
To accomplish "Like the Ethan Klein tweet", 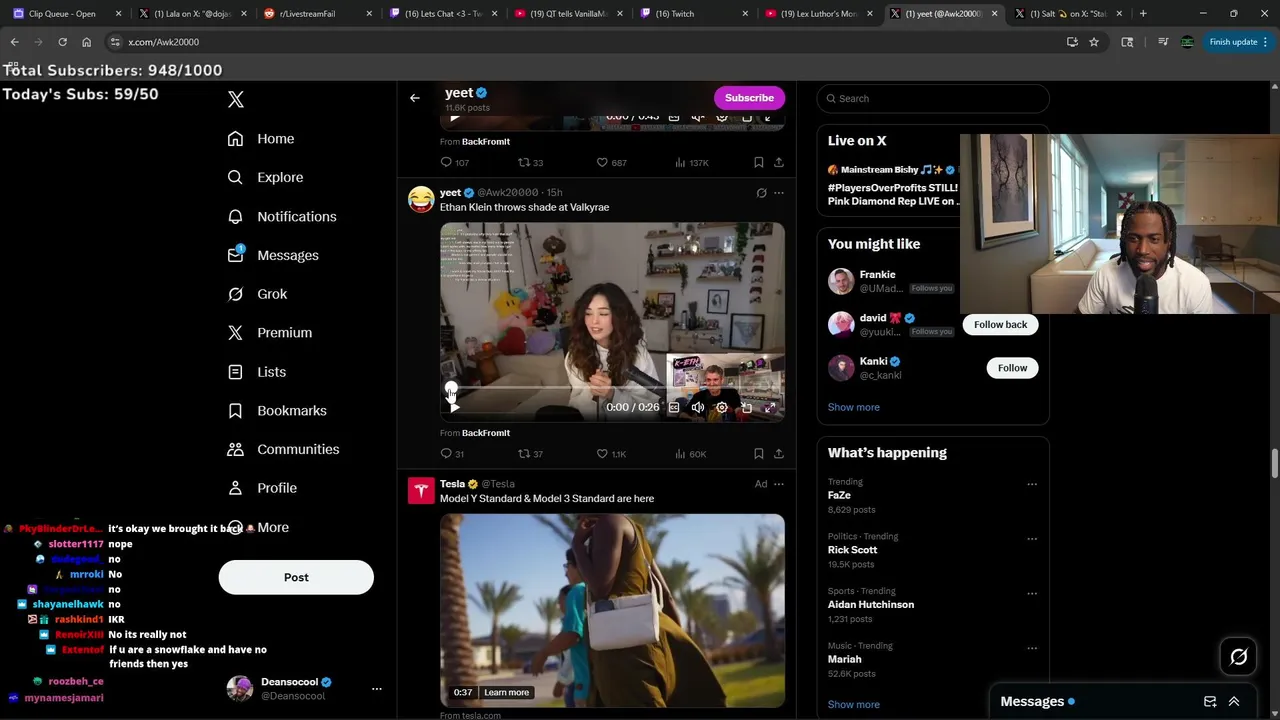I will click(611, 454).
